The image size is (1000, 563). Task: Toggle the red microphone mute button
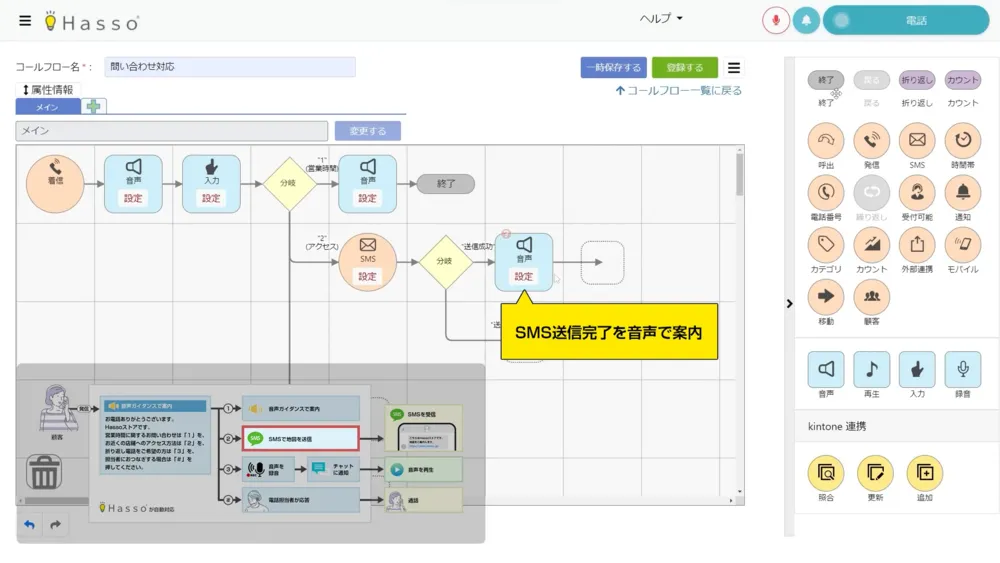coord(775,20)
